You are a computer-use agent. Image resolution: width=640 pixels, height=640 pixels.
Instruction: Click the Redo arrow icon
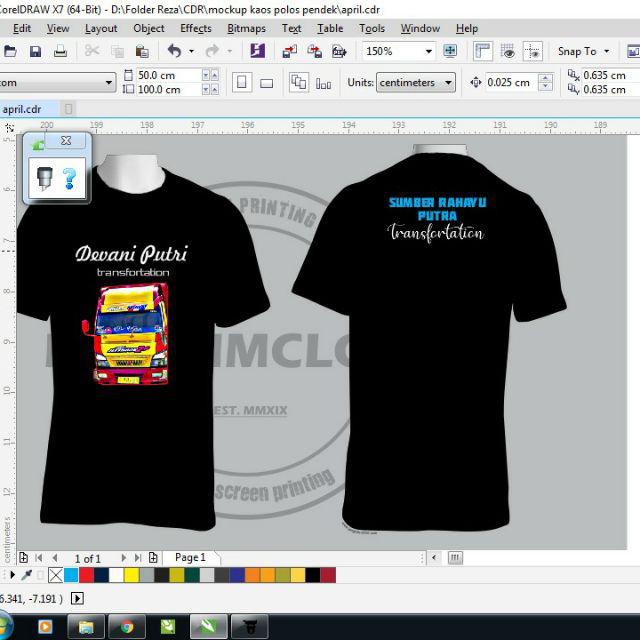pos(212,51)
